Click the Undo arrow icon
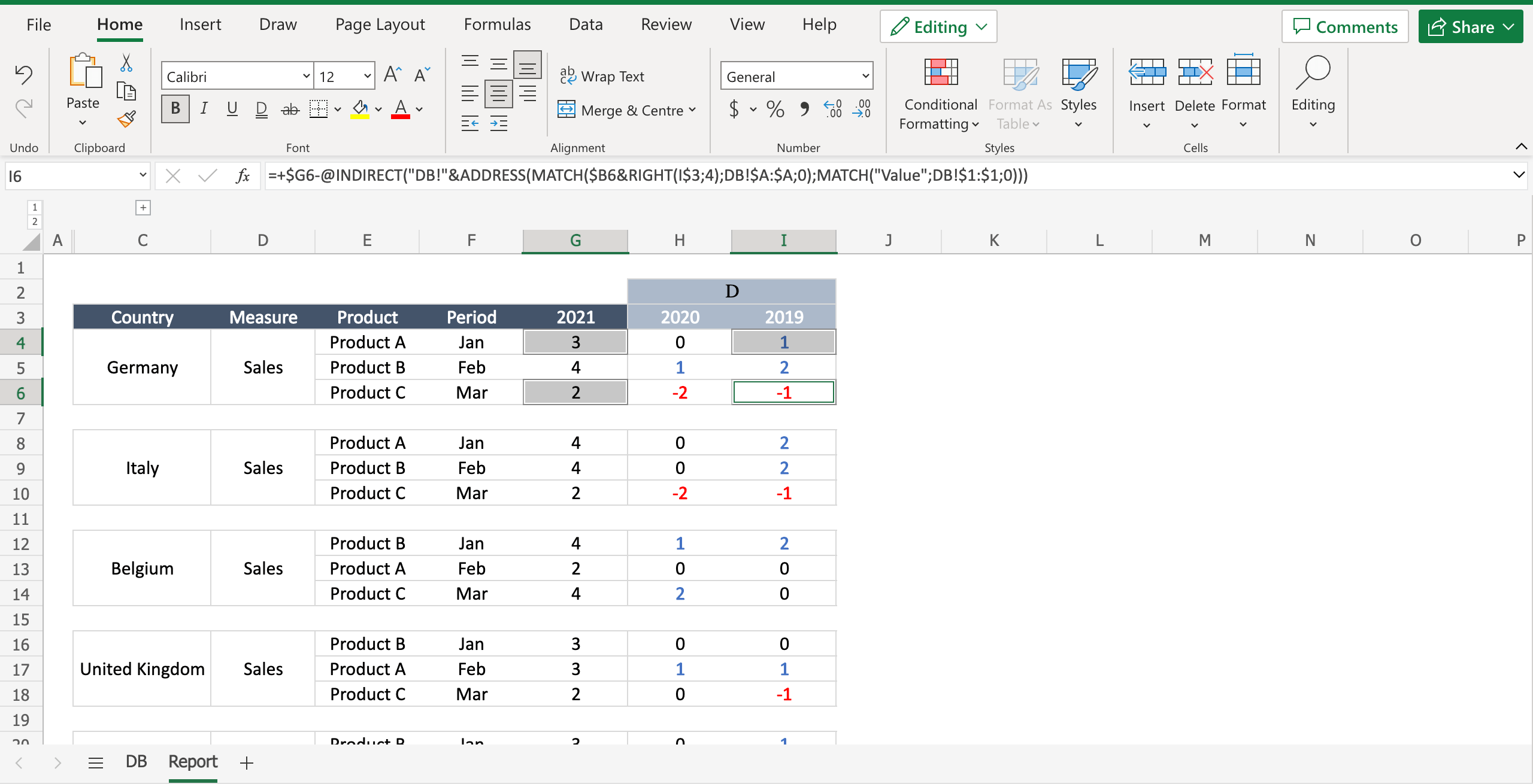The image size is (1533, 784). click(23, 74)
